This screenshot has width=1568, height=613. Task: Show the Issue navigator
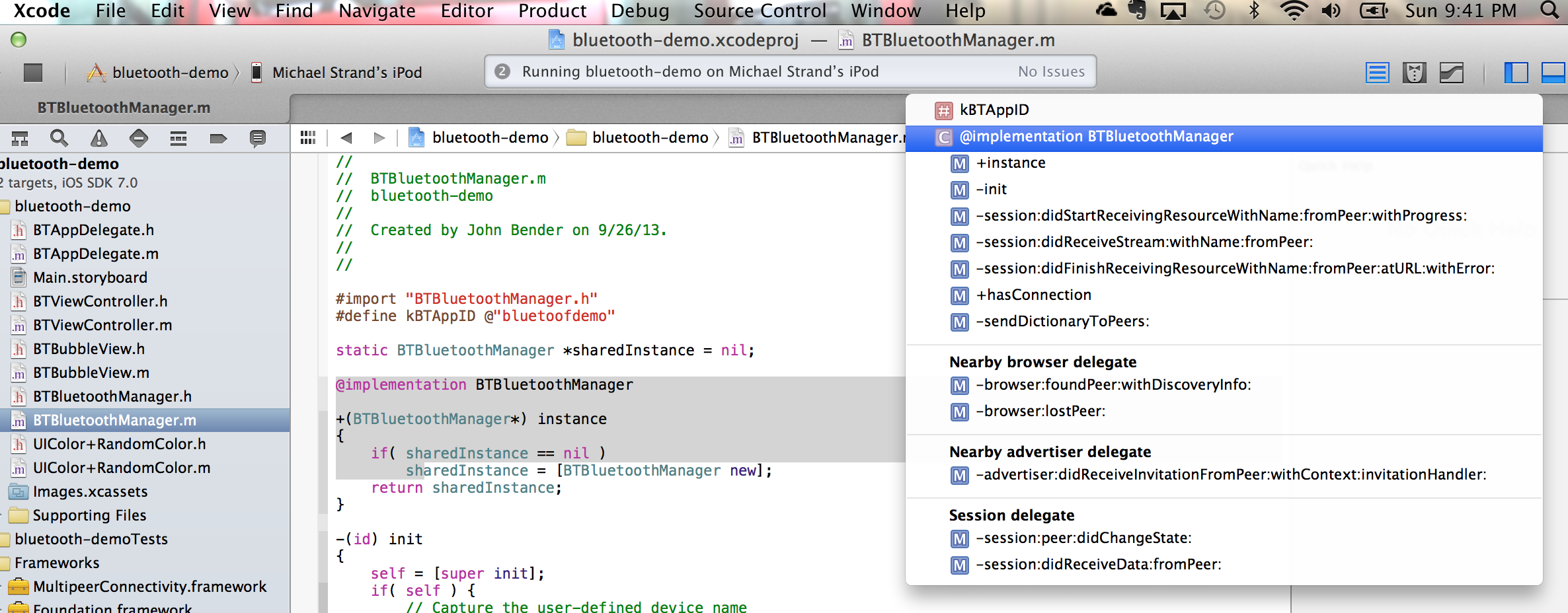coord(99,138)
